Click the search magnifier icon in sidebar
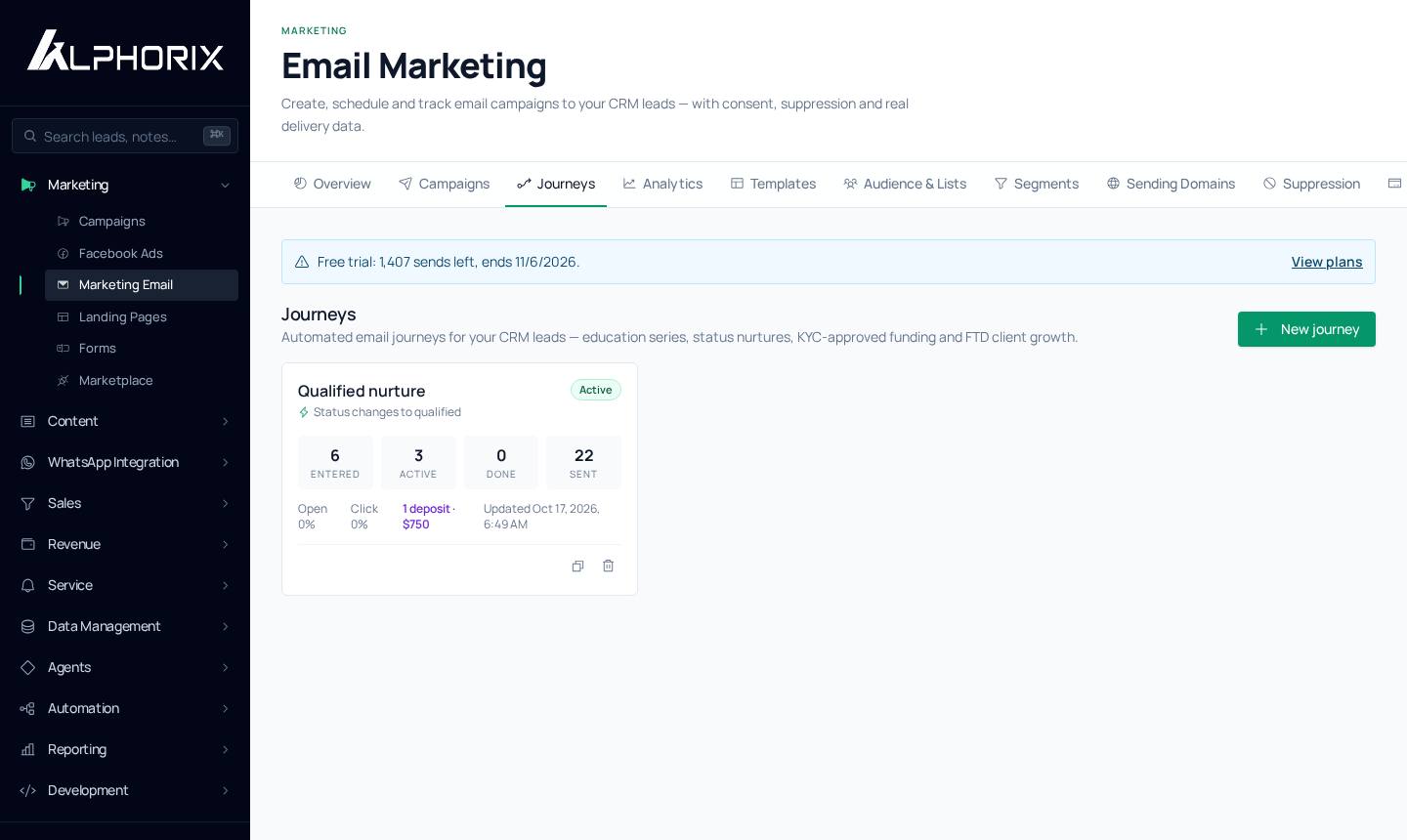This screenshot has width=1407, height=840. point(30,137)
